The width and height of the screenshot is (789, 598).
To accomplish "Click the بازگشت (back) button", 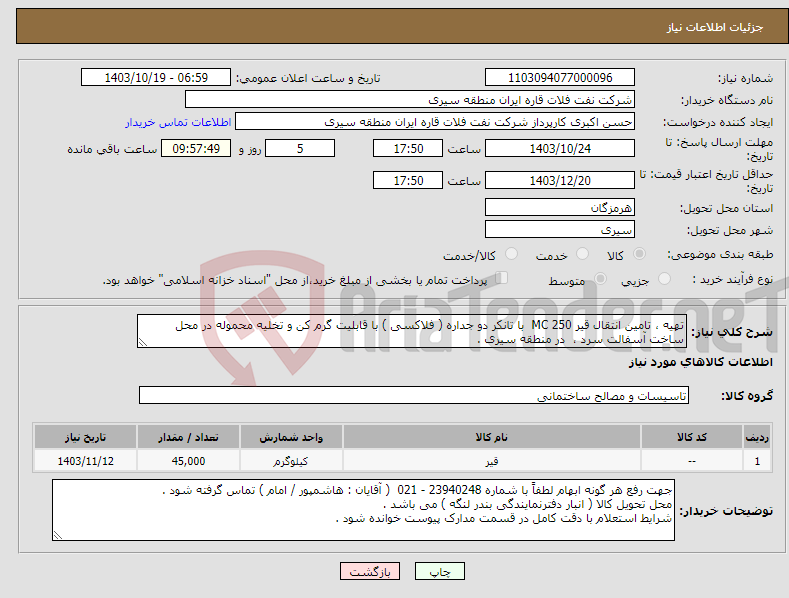I will click(370, 571).
